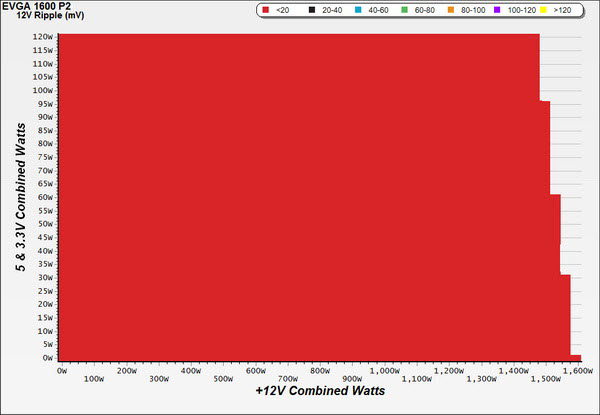
Task: Click the 1,100w x-axis label
Action: pos(417,379)
